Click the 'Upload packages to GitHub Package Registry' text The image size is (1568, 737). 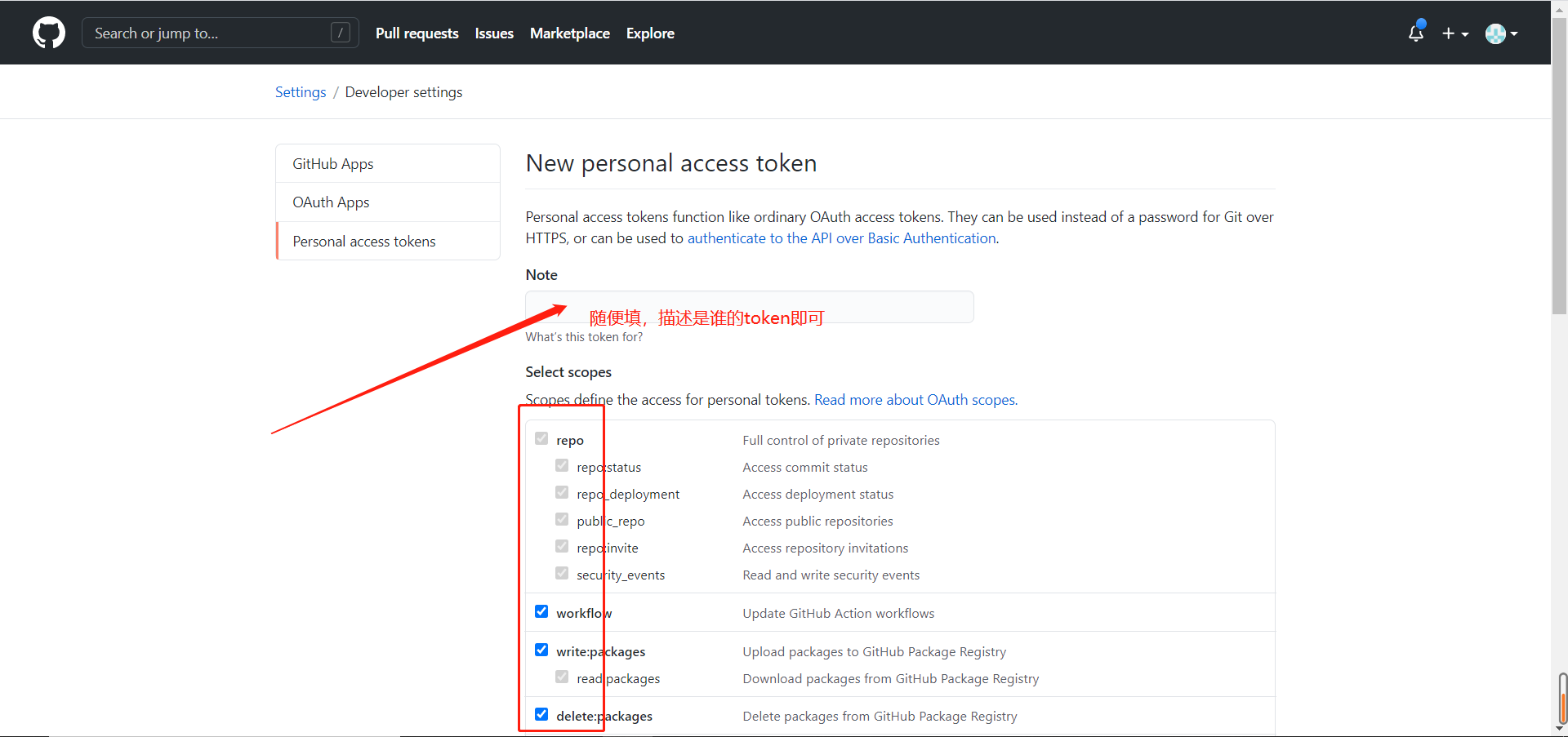click(x=875, y=652)
